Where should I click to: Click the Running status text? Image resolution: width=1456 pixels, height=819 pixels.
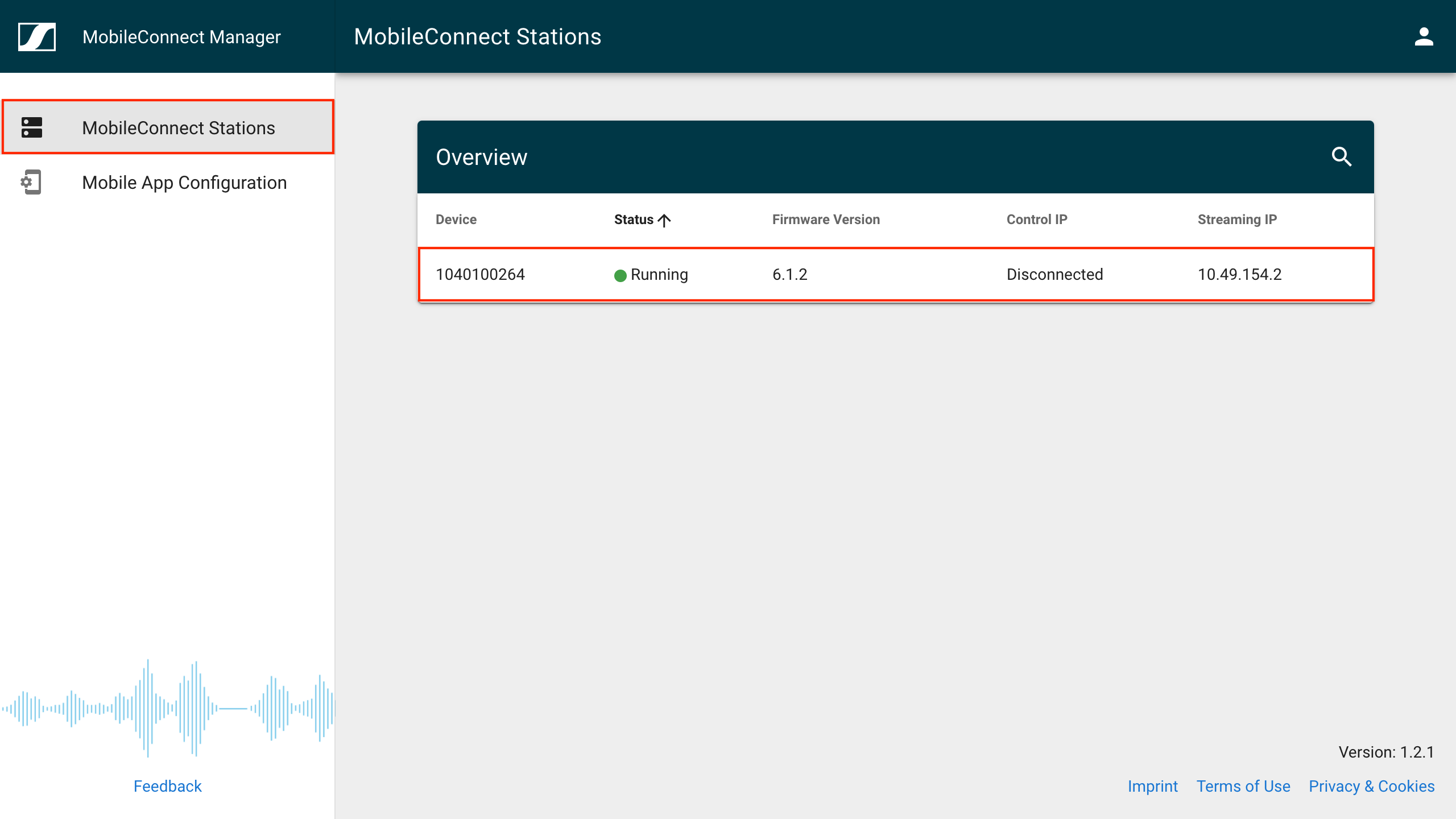(659, 274)
